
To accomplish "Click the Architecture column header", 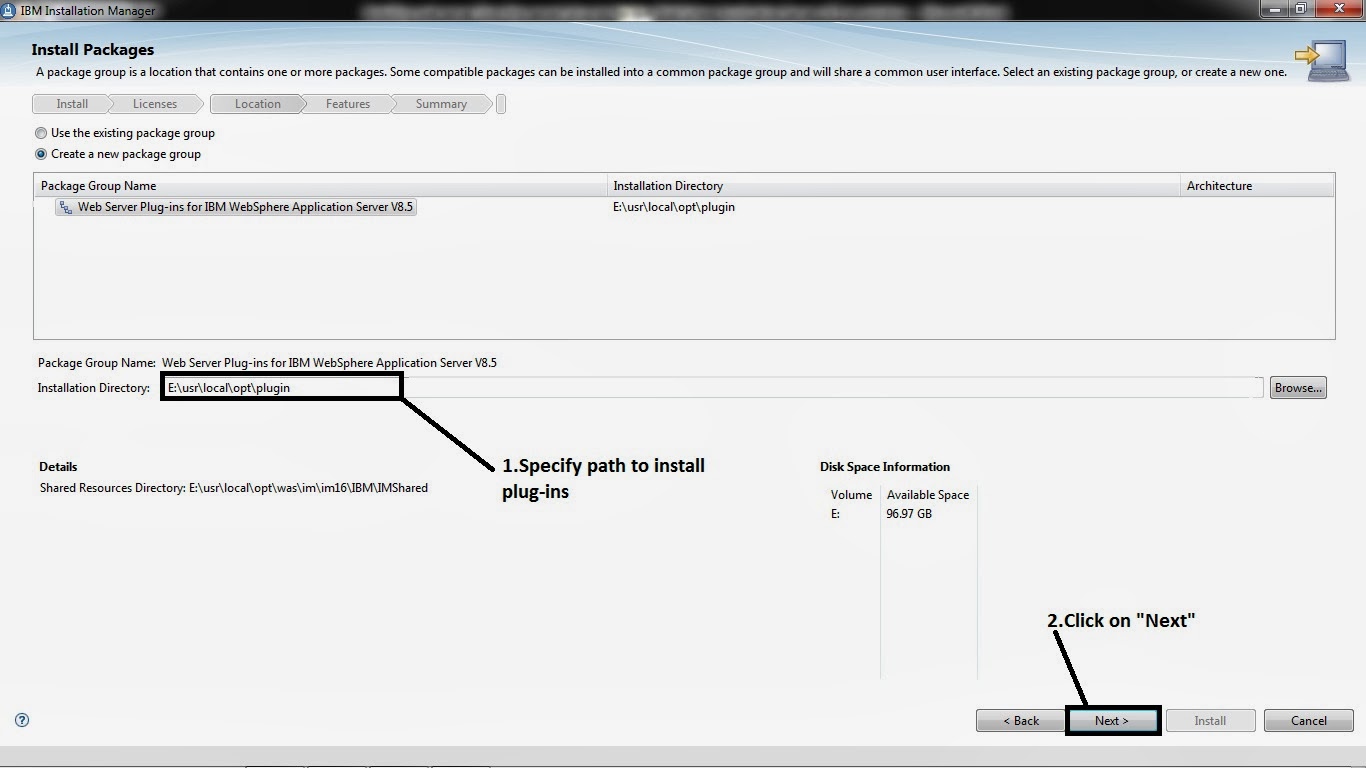I will pos(1220,185).
